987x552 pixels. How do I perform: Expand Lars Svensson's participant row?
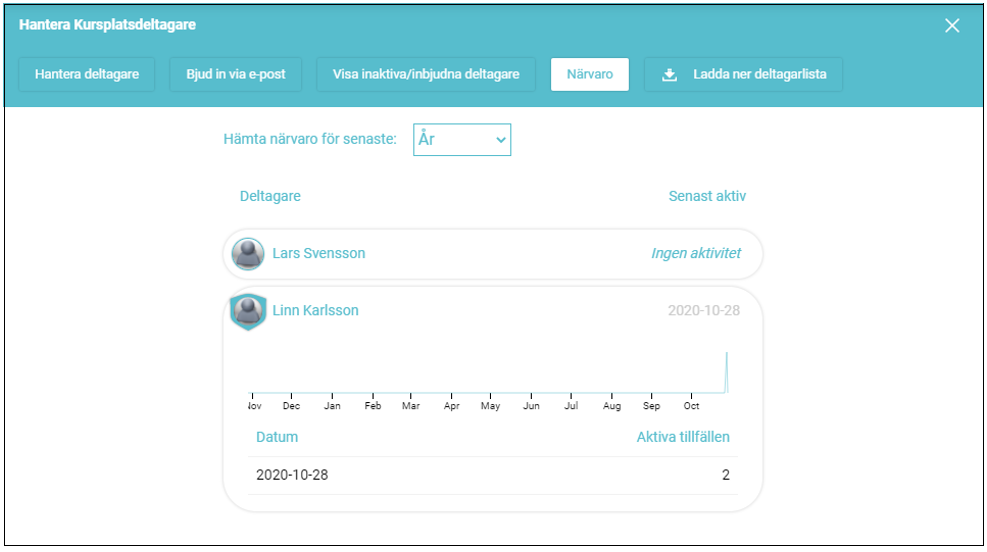click(492, 254)
